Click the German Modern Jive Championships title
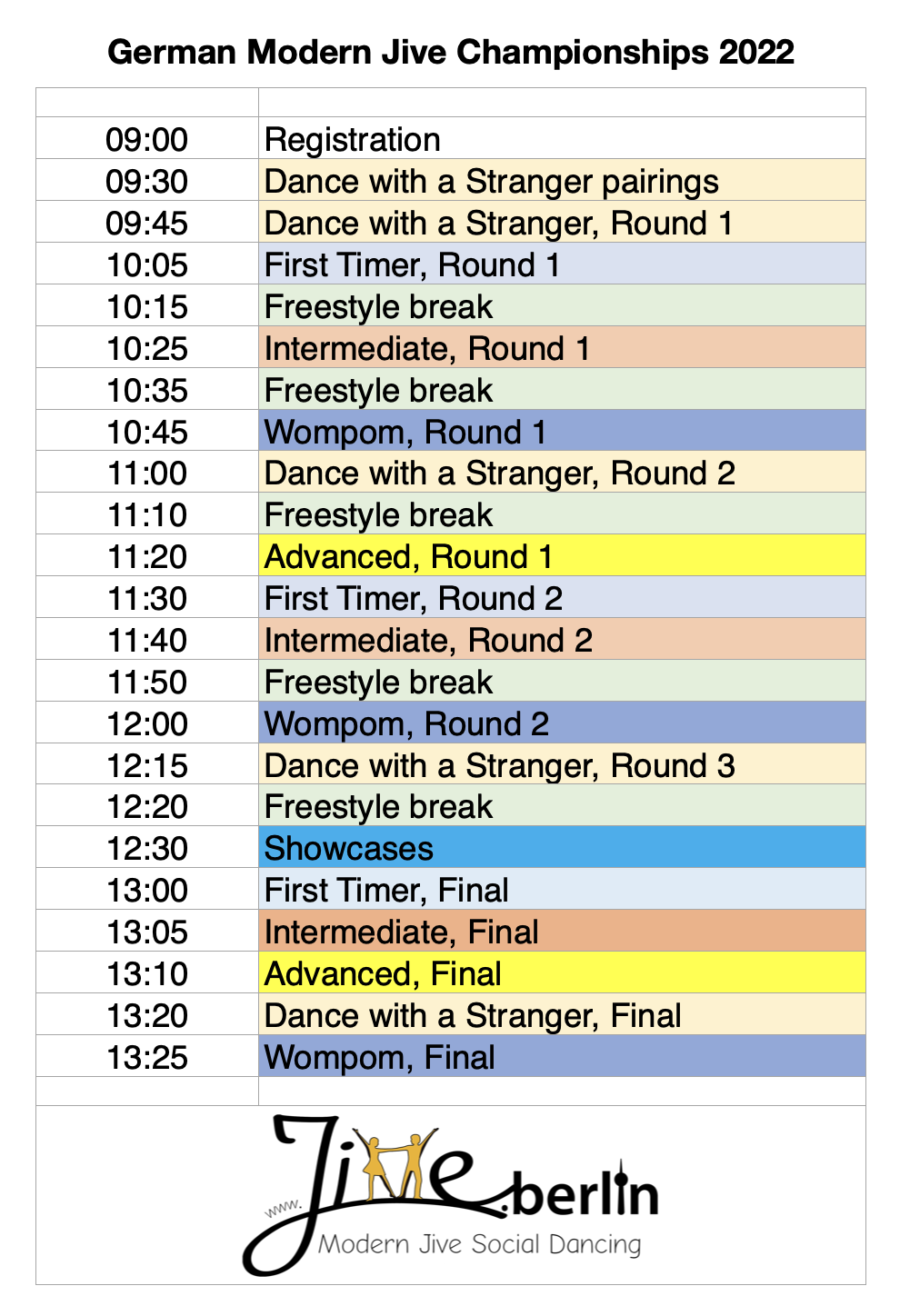This screenshot has width=900, height=1316. [x=451, y=52]
